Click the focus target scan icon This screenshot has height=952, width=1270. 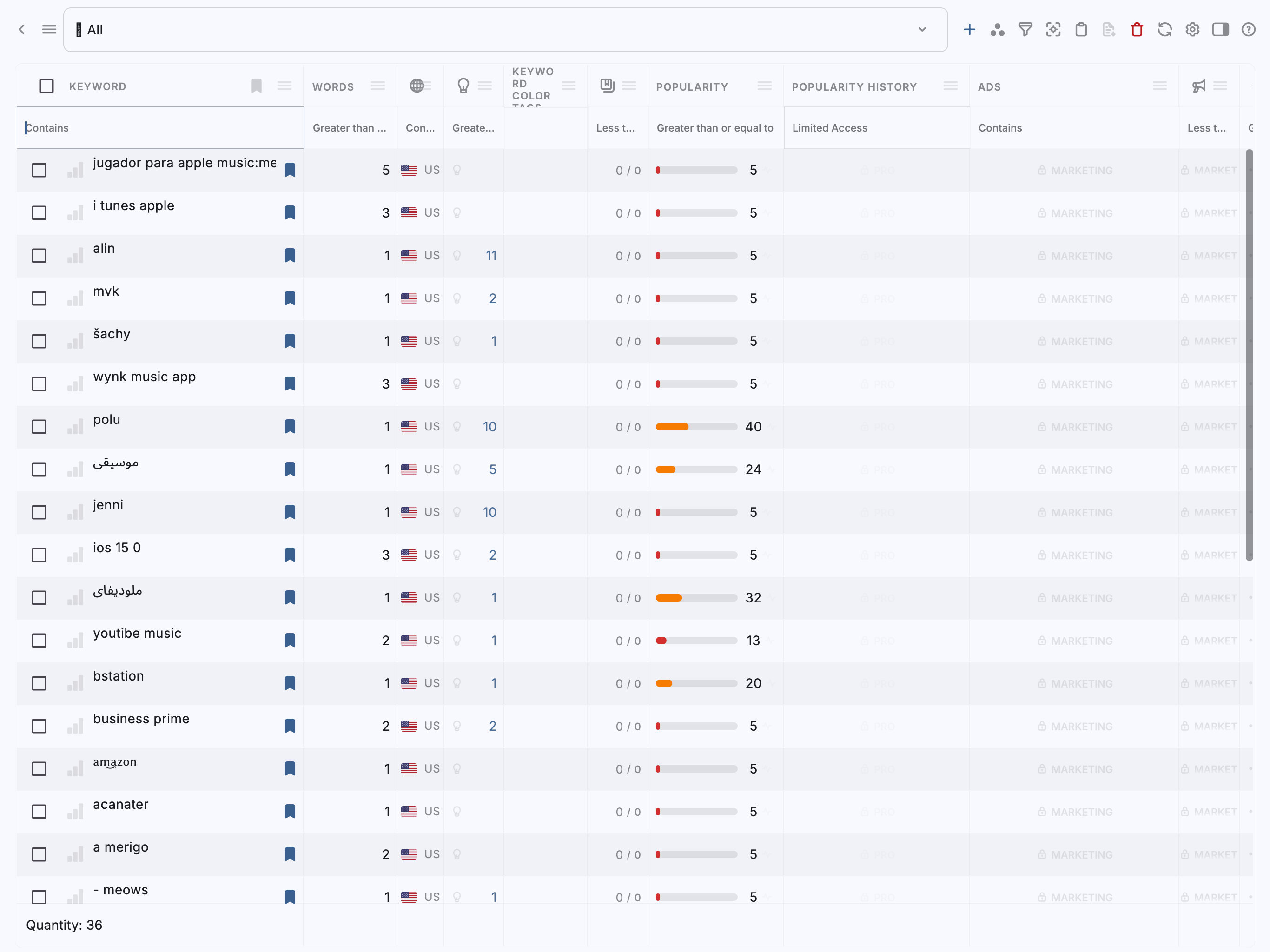tap(1053, 30)
